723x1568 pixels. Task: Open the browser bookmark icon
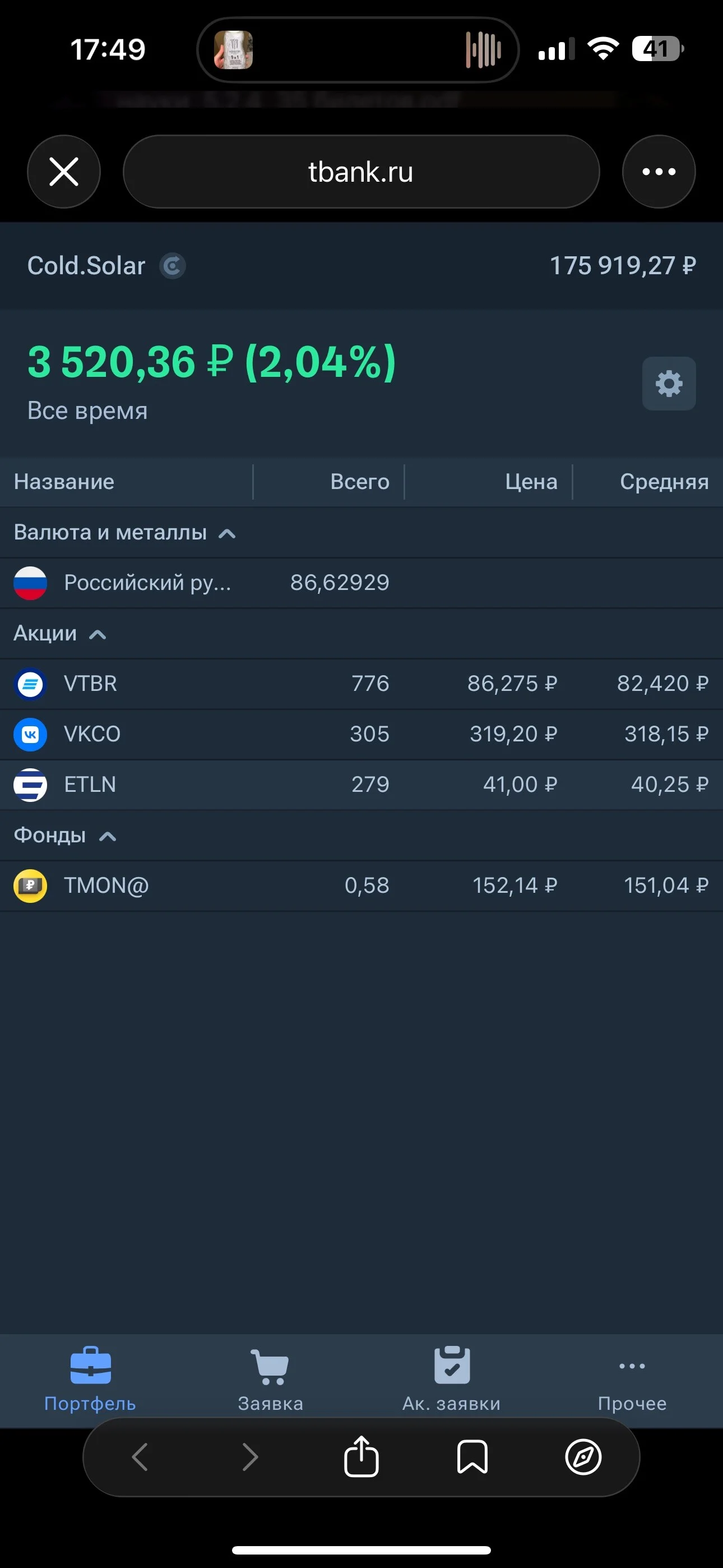(x=472, y=1456)
